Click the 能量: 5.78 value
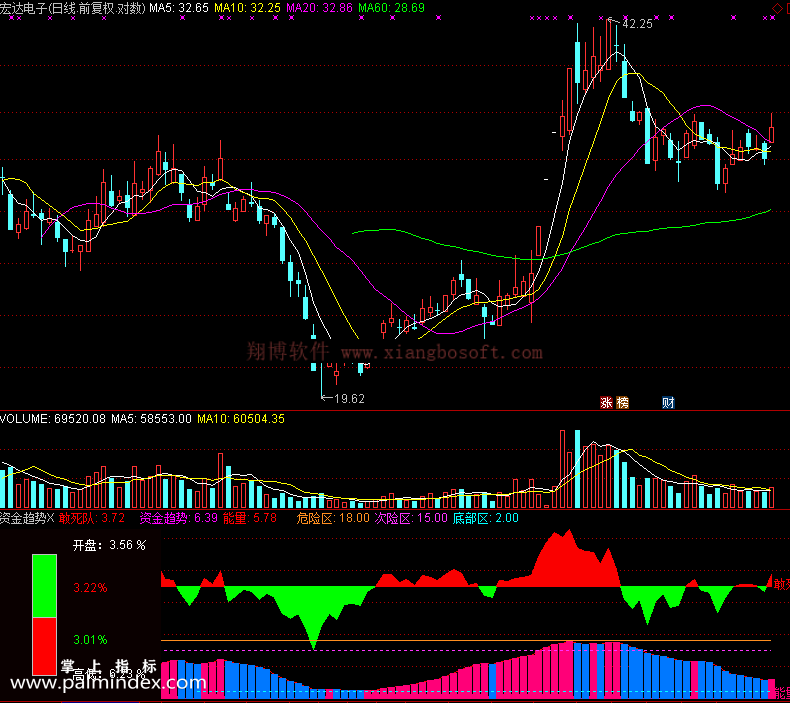Screen dimensions: 790x703 point(249,518)
